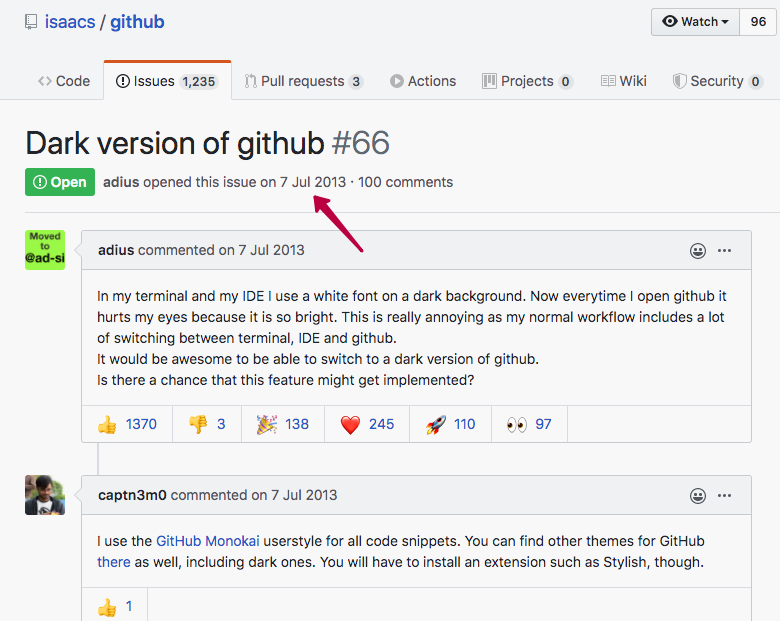The width and height of the screenshot is (780, 621).
Task: Open the GitHub Monokai link
Action: [x=208, y=541]
